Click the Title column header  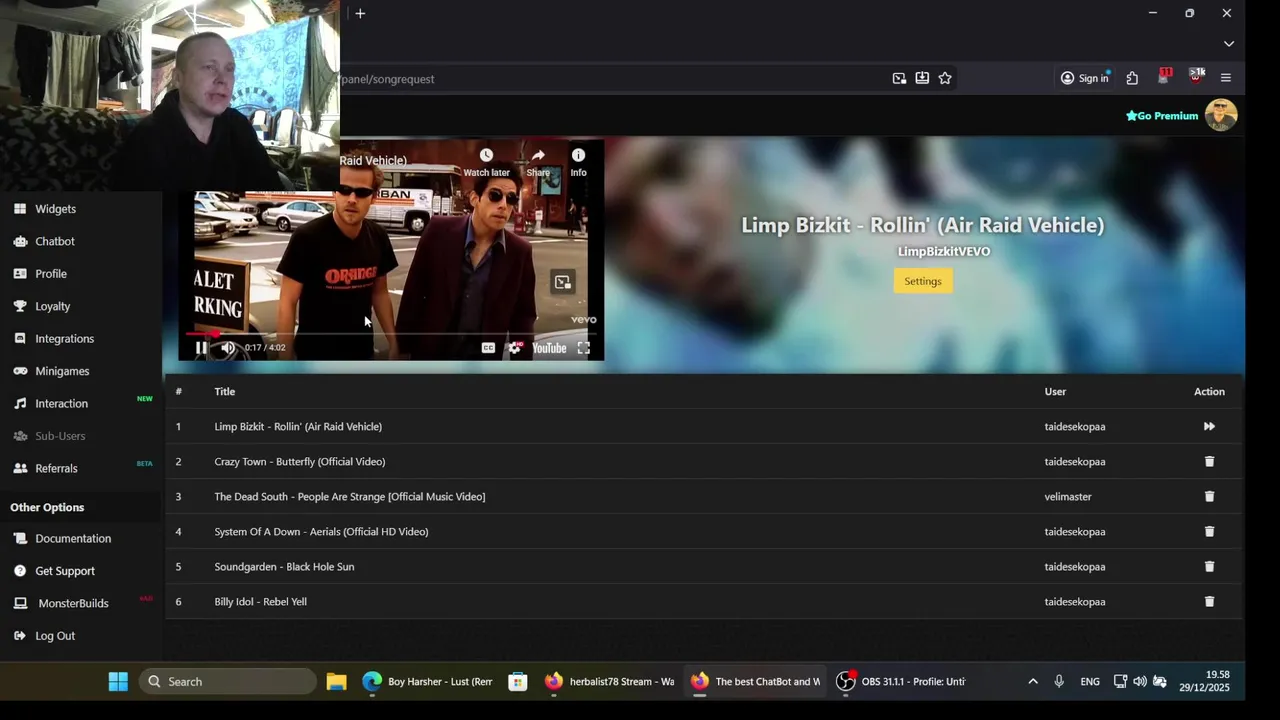[x=224, y=391]
